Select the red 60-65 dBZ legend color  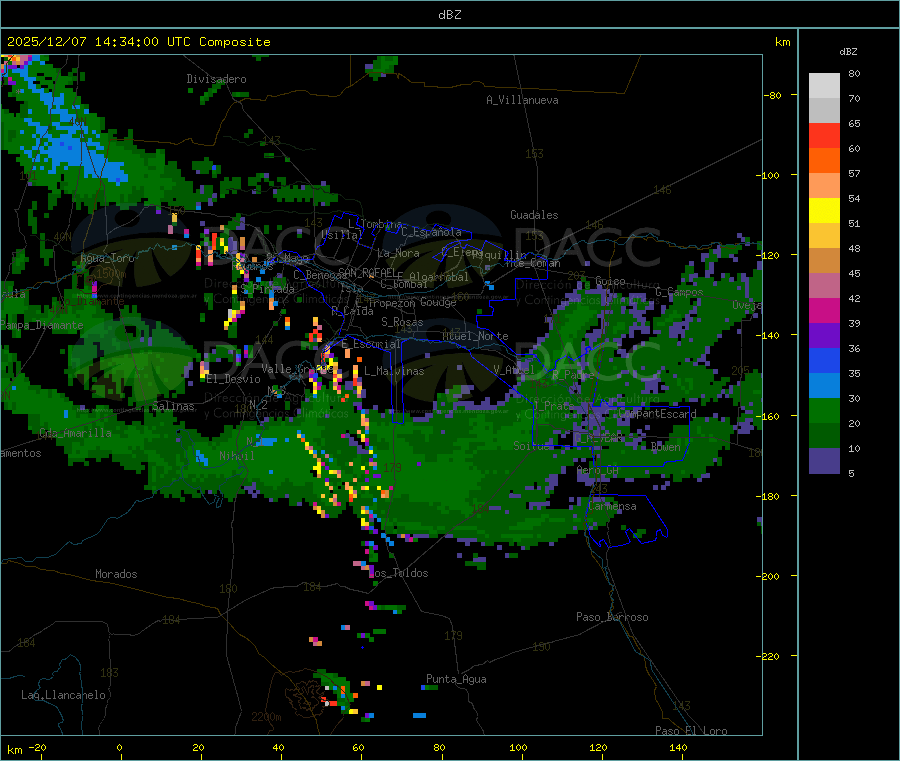coord(824,136)
